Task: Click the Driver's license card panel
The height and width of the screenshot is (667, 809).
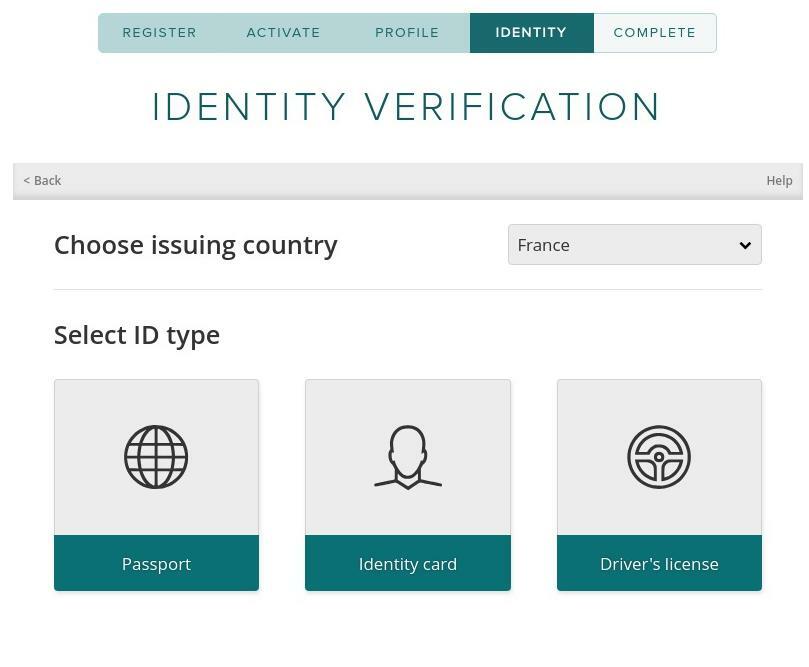Action: coord(659,484)
